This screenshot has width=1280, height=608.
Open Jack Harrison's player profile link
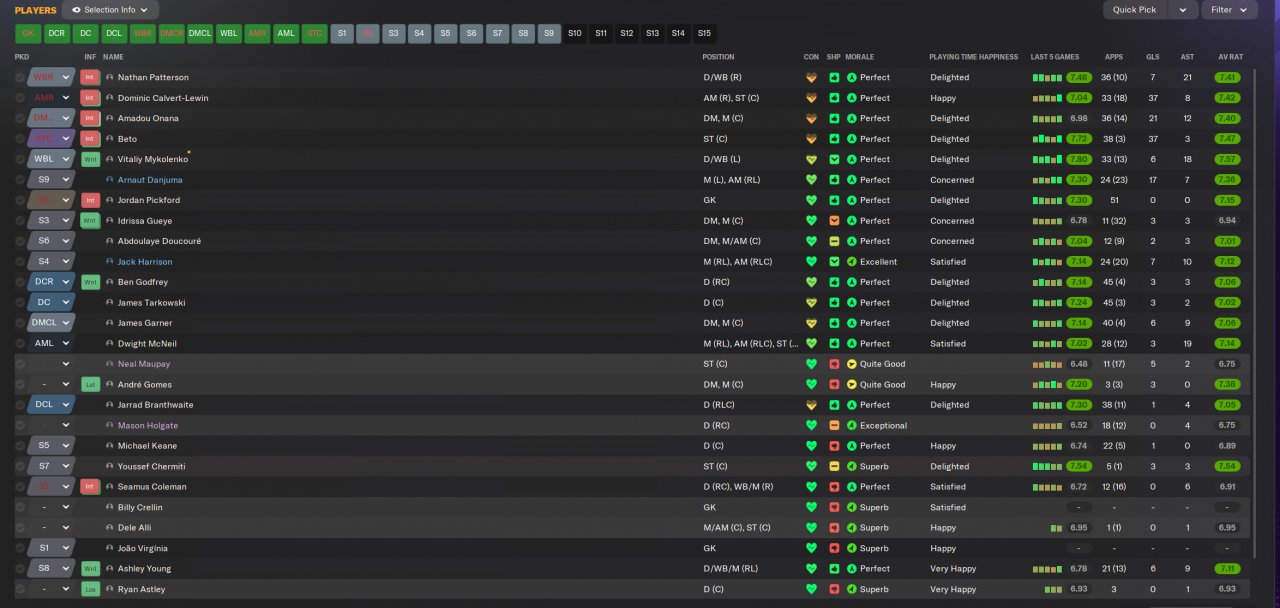click(145, 262)
